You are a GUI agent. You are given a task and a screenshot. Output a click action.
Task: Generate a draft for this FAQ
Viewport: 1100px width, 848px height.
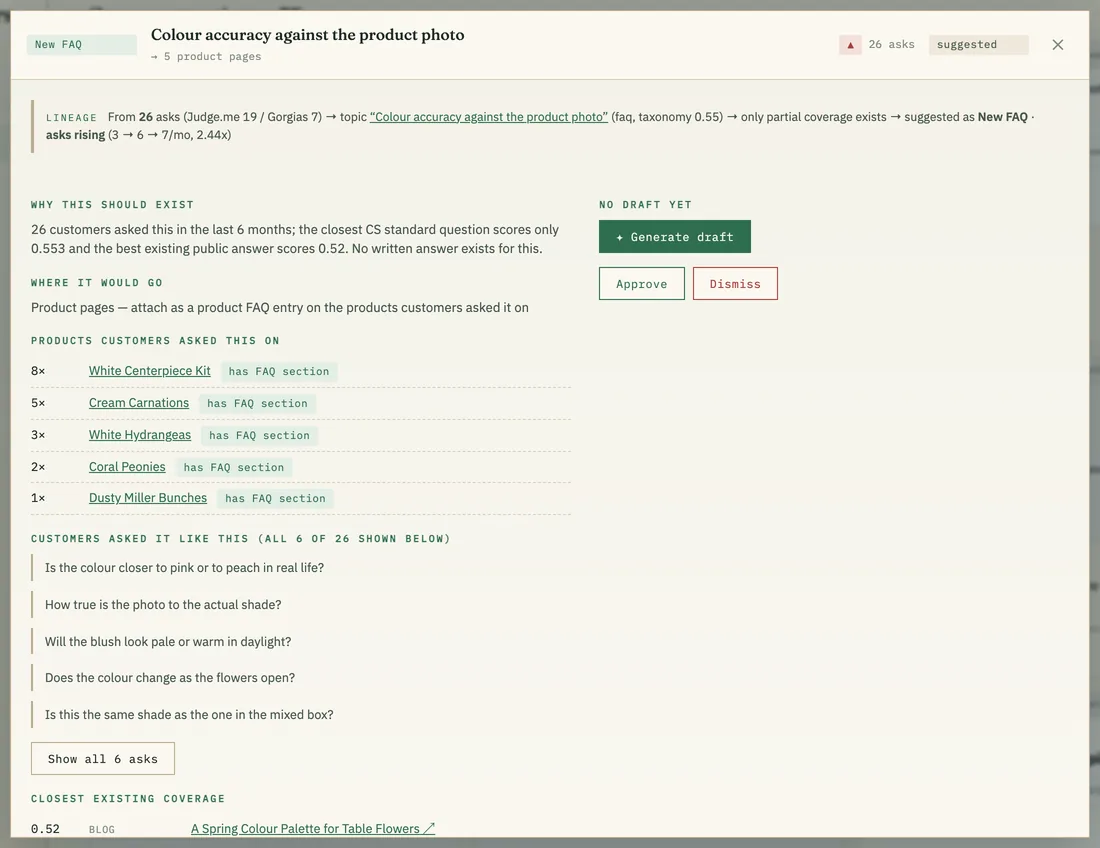point(675,237)
